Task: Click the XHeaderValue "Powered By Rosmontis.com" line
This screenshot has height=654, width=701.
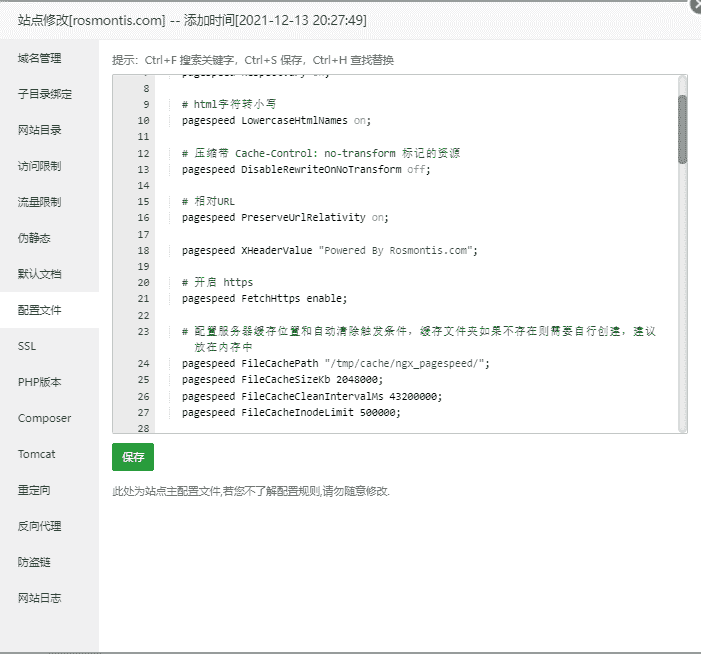Action: click(x=329, y=250)
